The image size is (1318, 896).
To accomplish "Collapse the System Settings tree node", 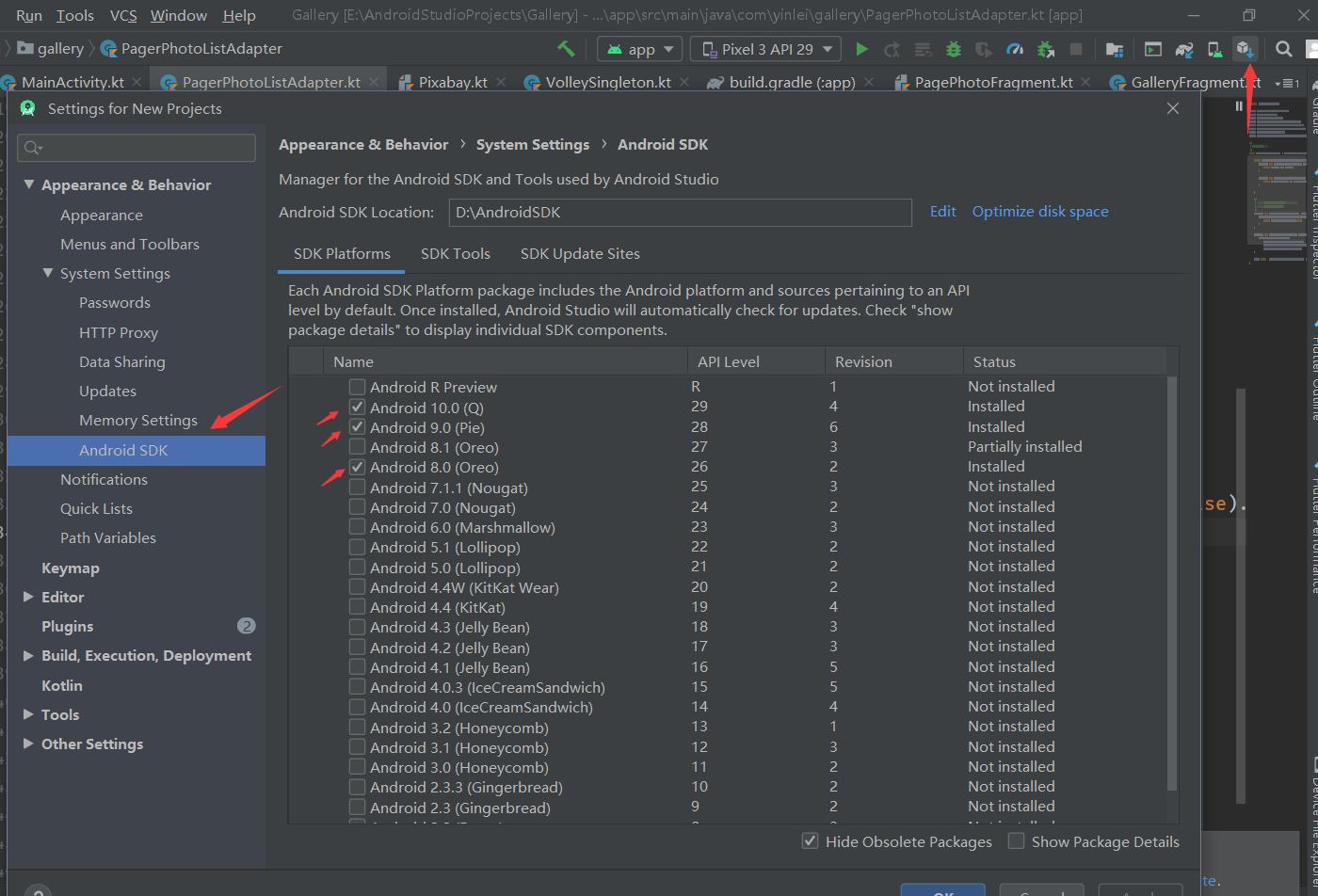I will tap(48, 273).
